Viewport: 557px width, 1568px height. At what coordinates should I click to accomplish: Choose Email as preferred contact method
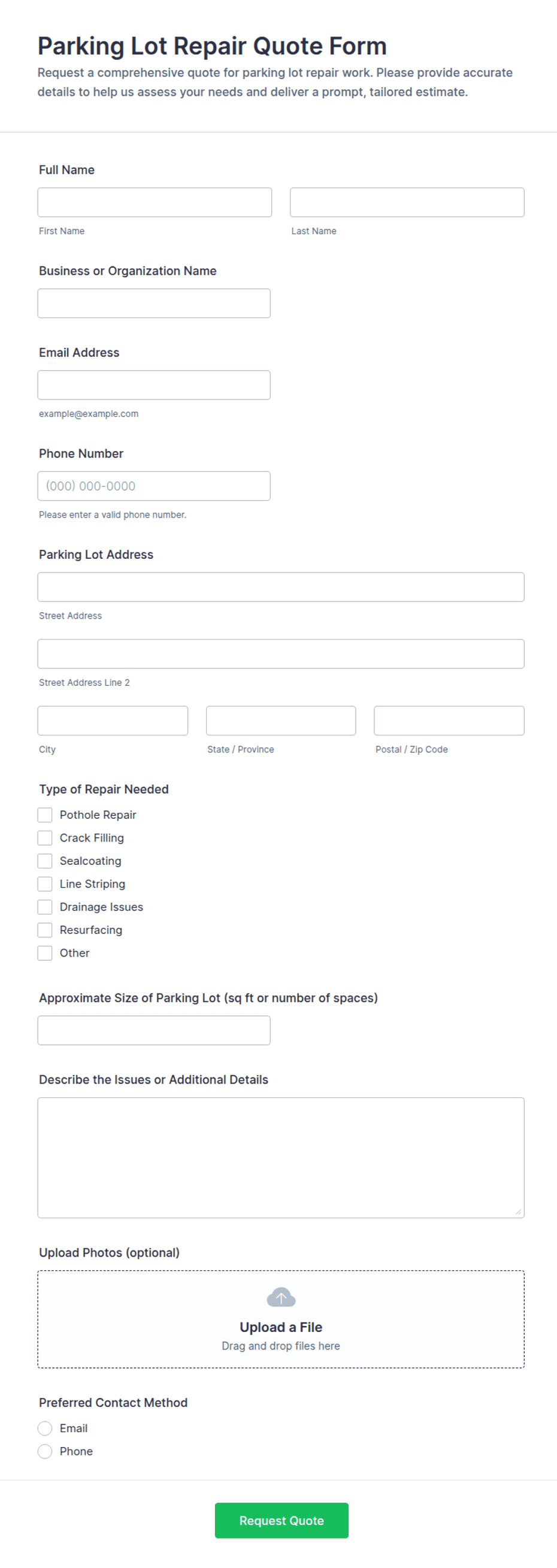coord(45,1428)
